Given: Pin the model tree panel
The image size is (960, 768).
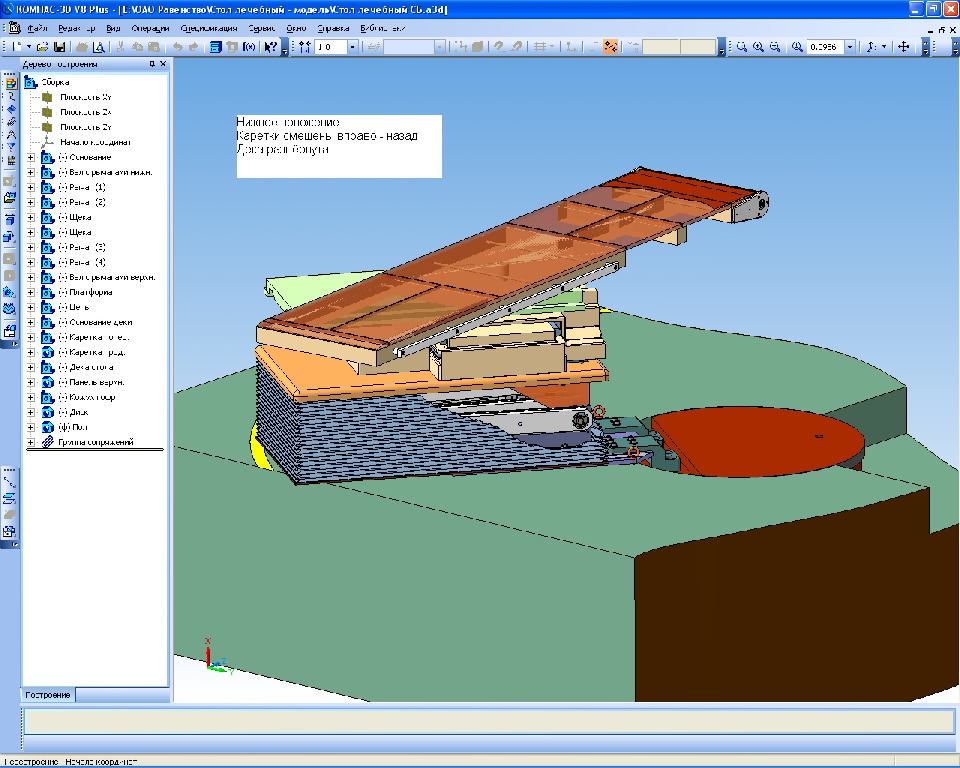Looking at the screenshot, I should (152, 64).
